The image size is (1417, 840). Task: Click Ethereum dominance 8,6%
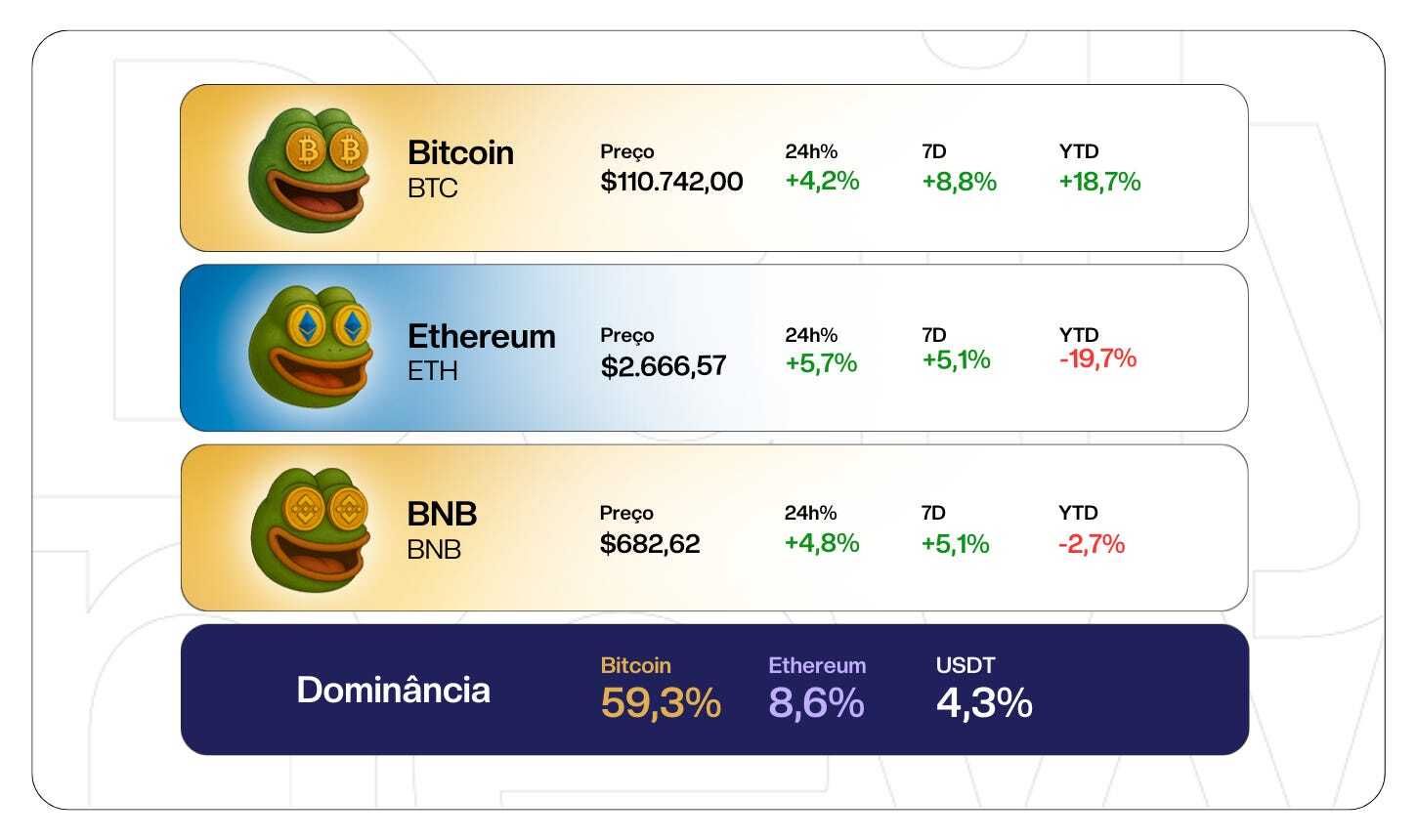tap(816, 703)
